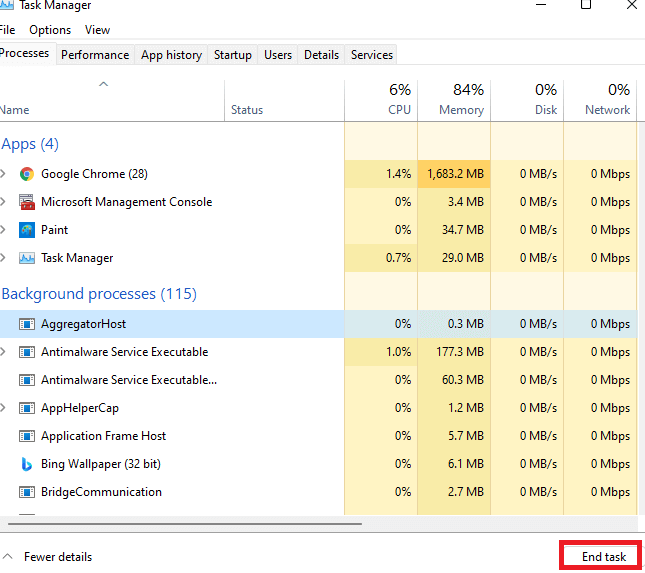Screen dimensions: 645x573
Task: Click the Bing Wallpaper icon
Action: coord(27,464)
